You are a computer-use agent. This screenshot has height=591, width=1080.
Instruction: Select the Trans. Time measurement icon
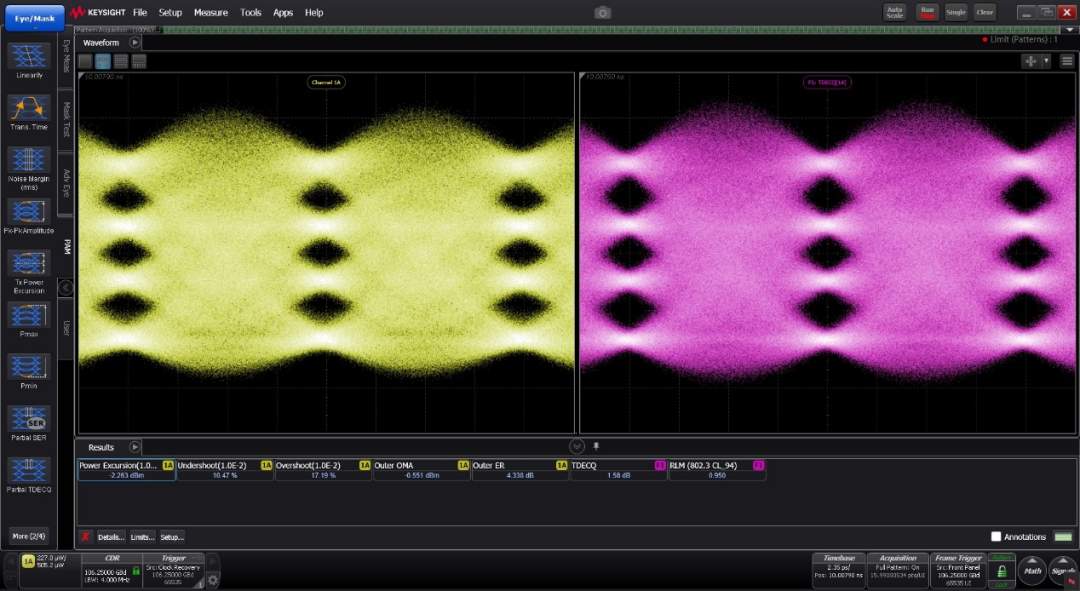pyautogui.click(x=29, y=108)
